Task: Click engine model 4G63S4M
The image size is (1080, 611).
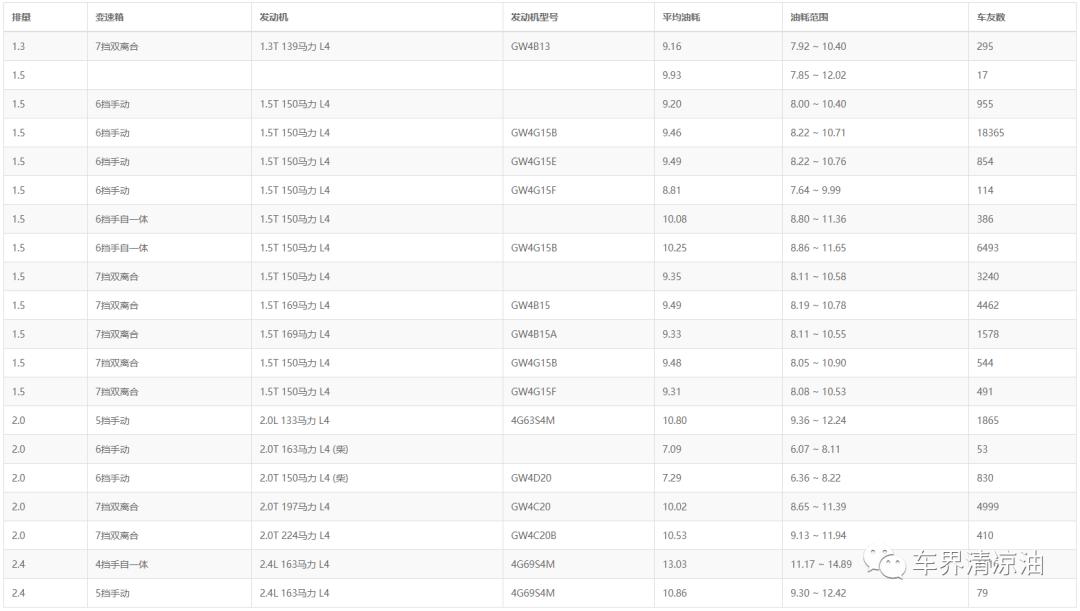Action: pos(532,421)
